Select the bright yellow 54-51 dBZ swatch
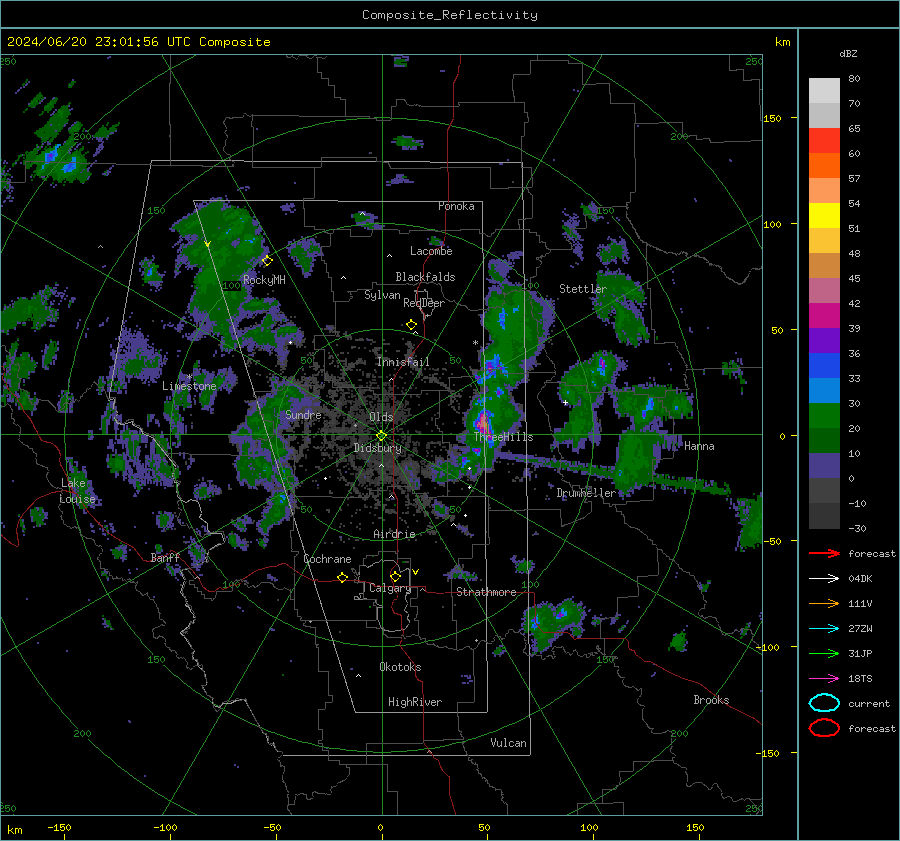Screen dimensions: 900x841 pos(824,216)
